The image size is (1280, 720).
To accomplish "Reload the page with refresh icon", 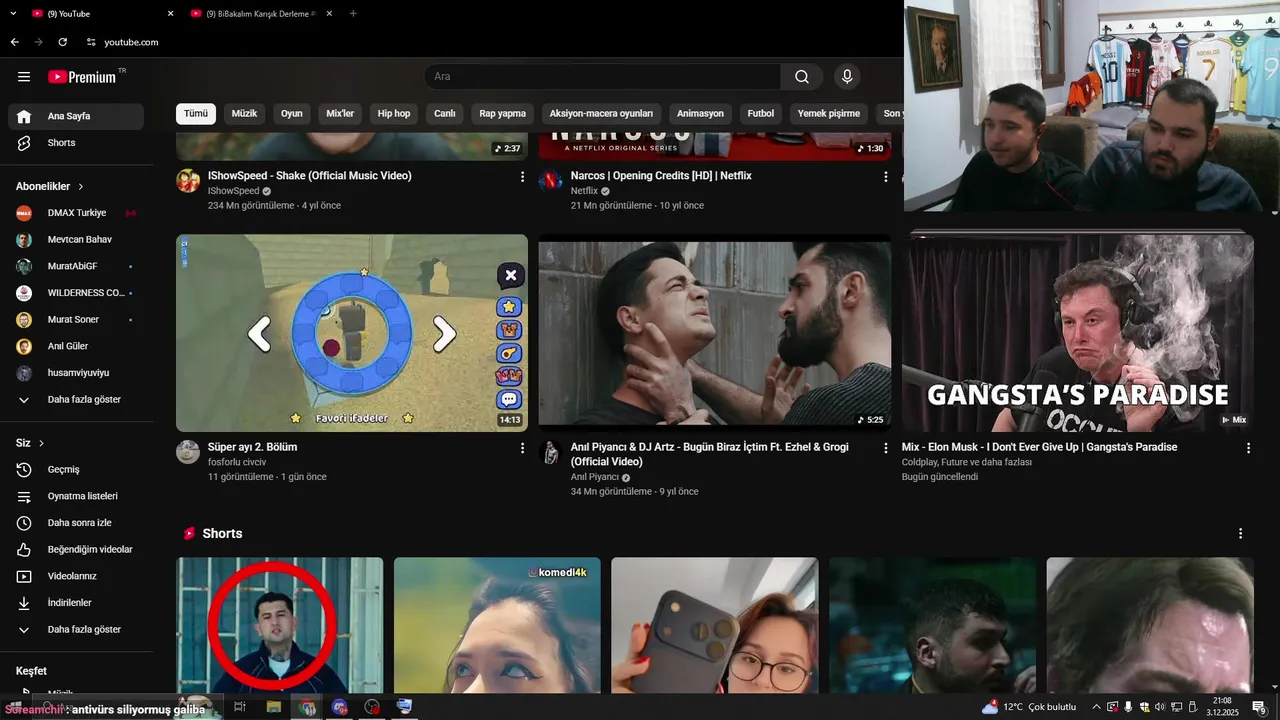I will [x=62, y=42].
